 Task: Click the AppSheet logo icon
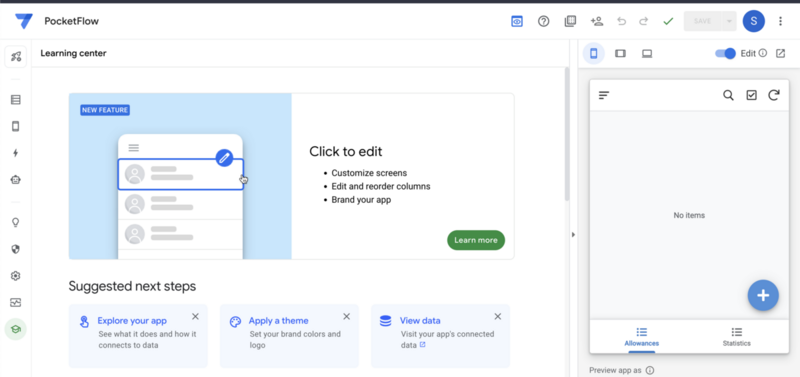[23, 21]
